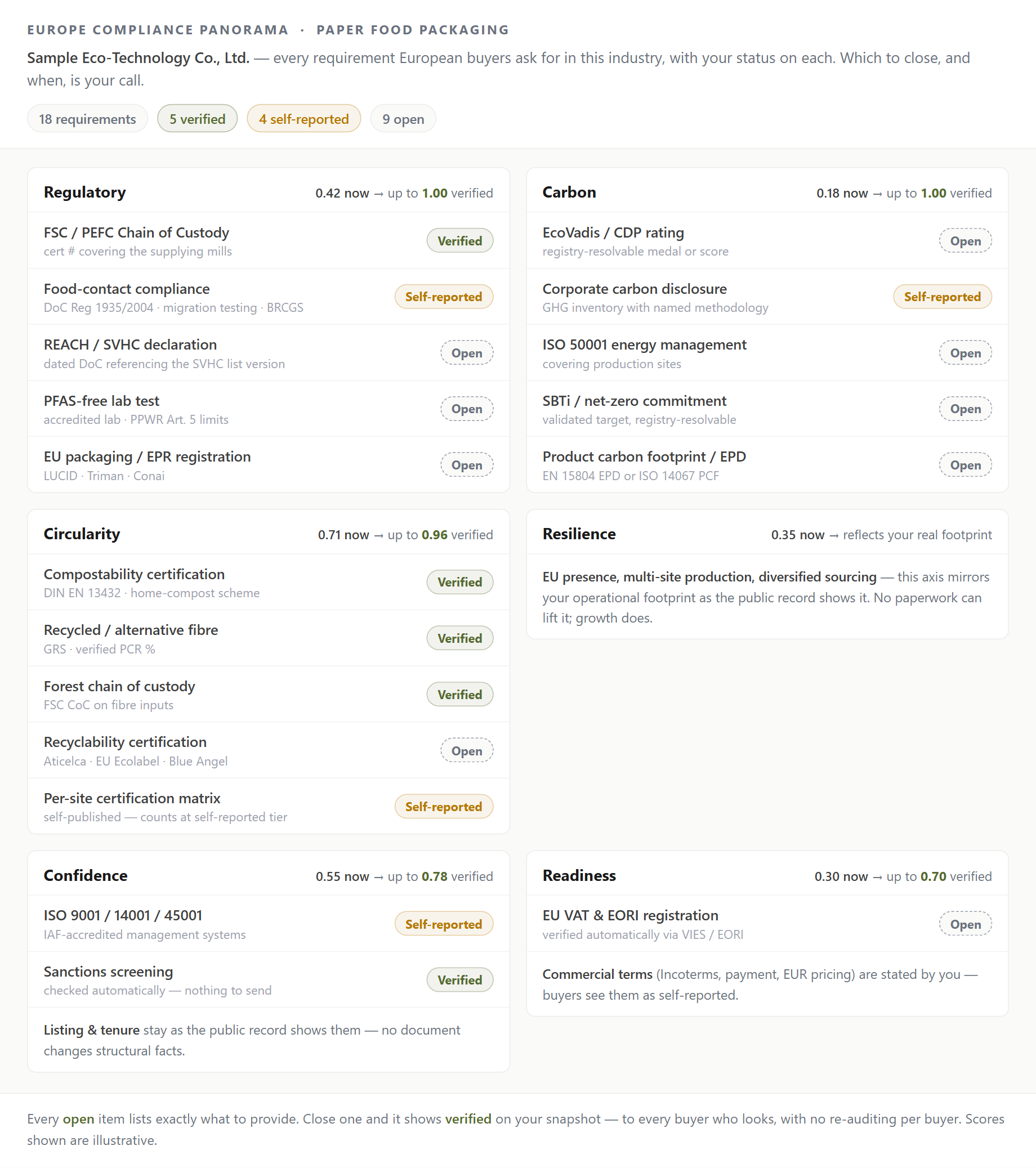
Task: Click Self-reported badge on Corporate carbon disclosure
Action: point(943,297)
